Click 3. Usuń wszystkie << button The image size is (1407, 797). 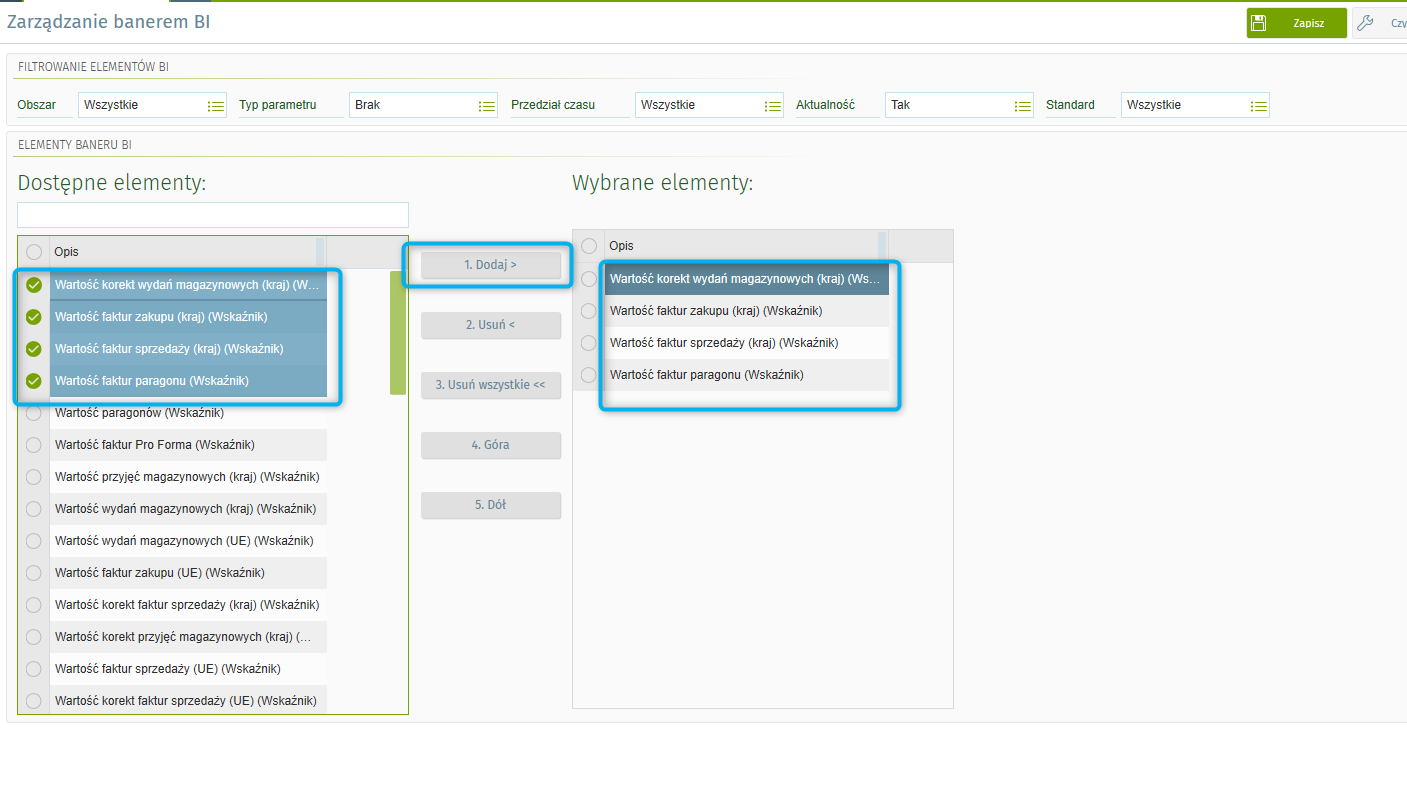490,385
